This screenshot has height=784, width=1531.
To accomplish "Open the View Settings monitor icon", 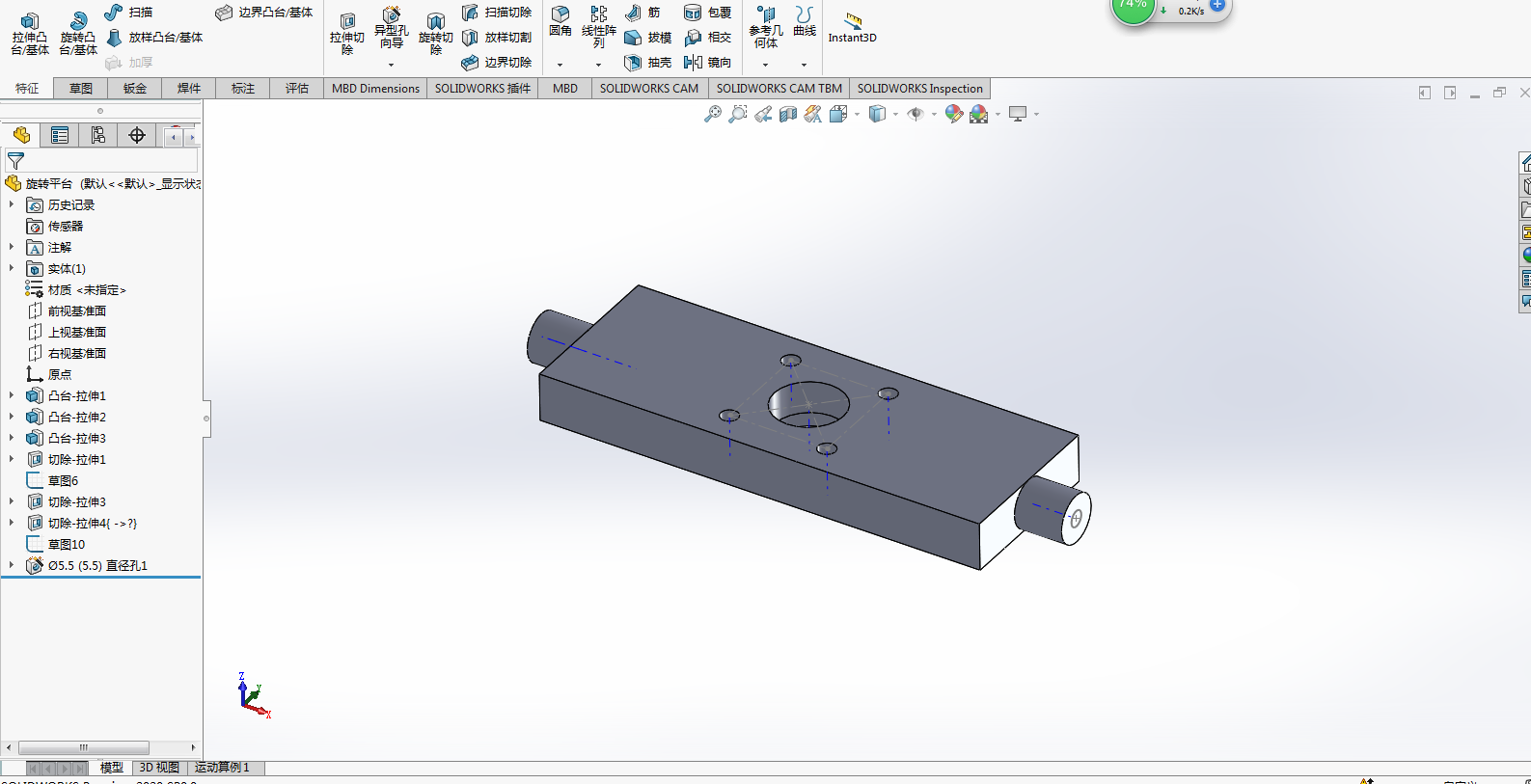I will coord(1018,114).
